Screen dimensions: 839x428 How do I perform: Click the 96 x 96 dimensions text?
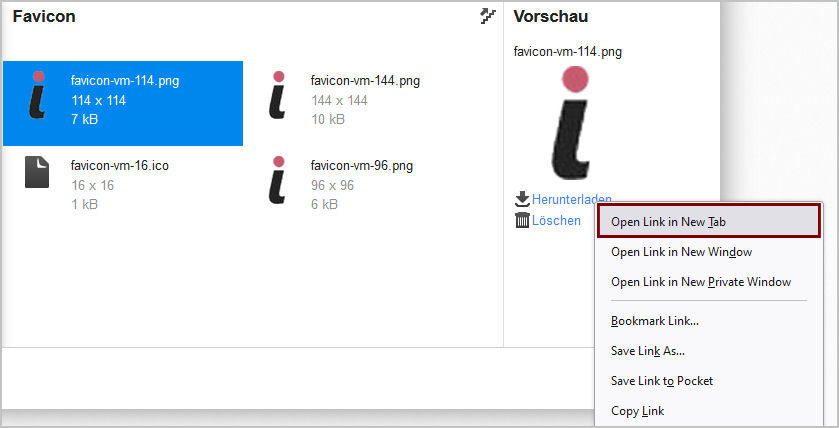332,185
